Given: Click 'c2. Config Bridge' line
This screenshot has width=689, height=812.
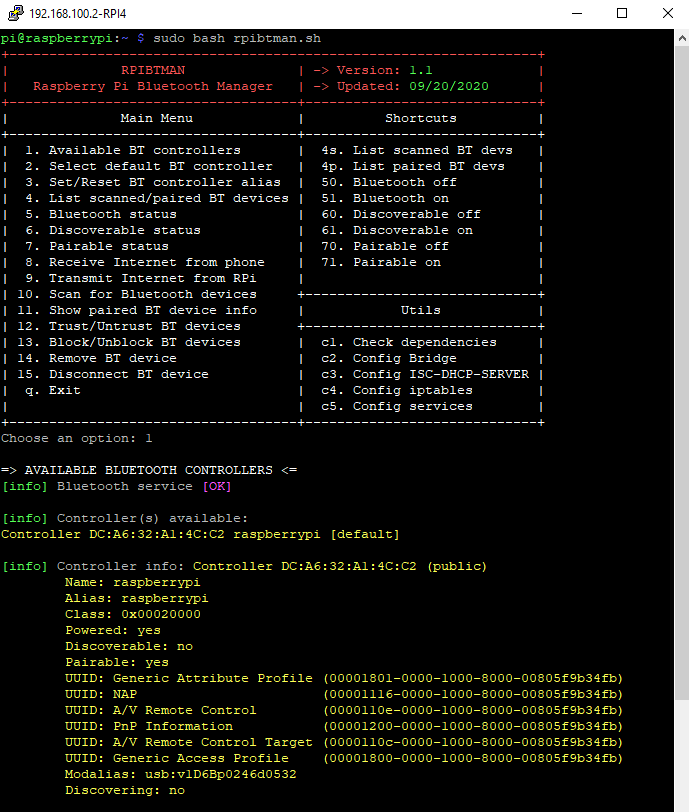Looking at the screenshot, I should click(389, 359).
